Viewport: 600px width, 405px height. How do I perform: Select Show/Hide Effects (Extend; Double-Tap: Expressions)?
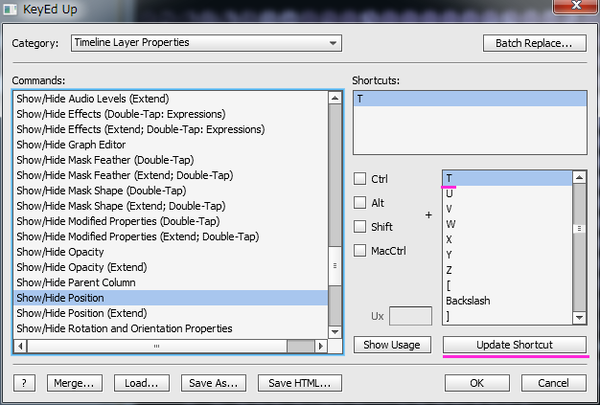coord(171,129)
